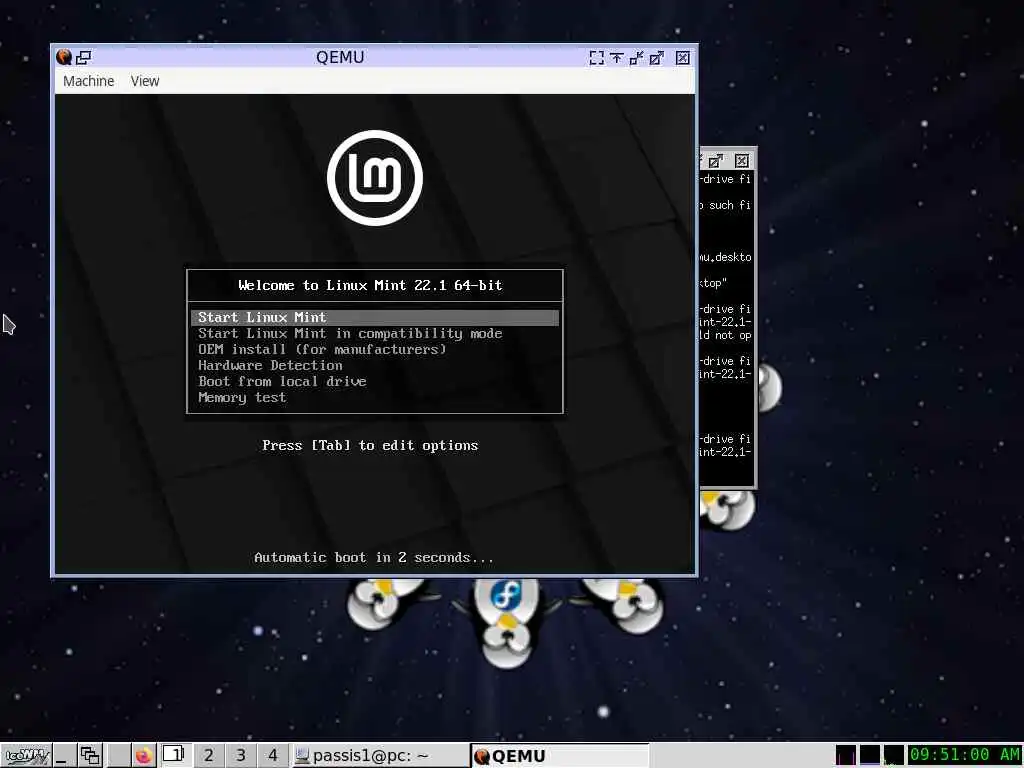Click the QEMU window title text
1024x768 pixels.
340,57
